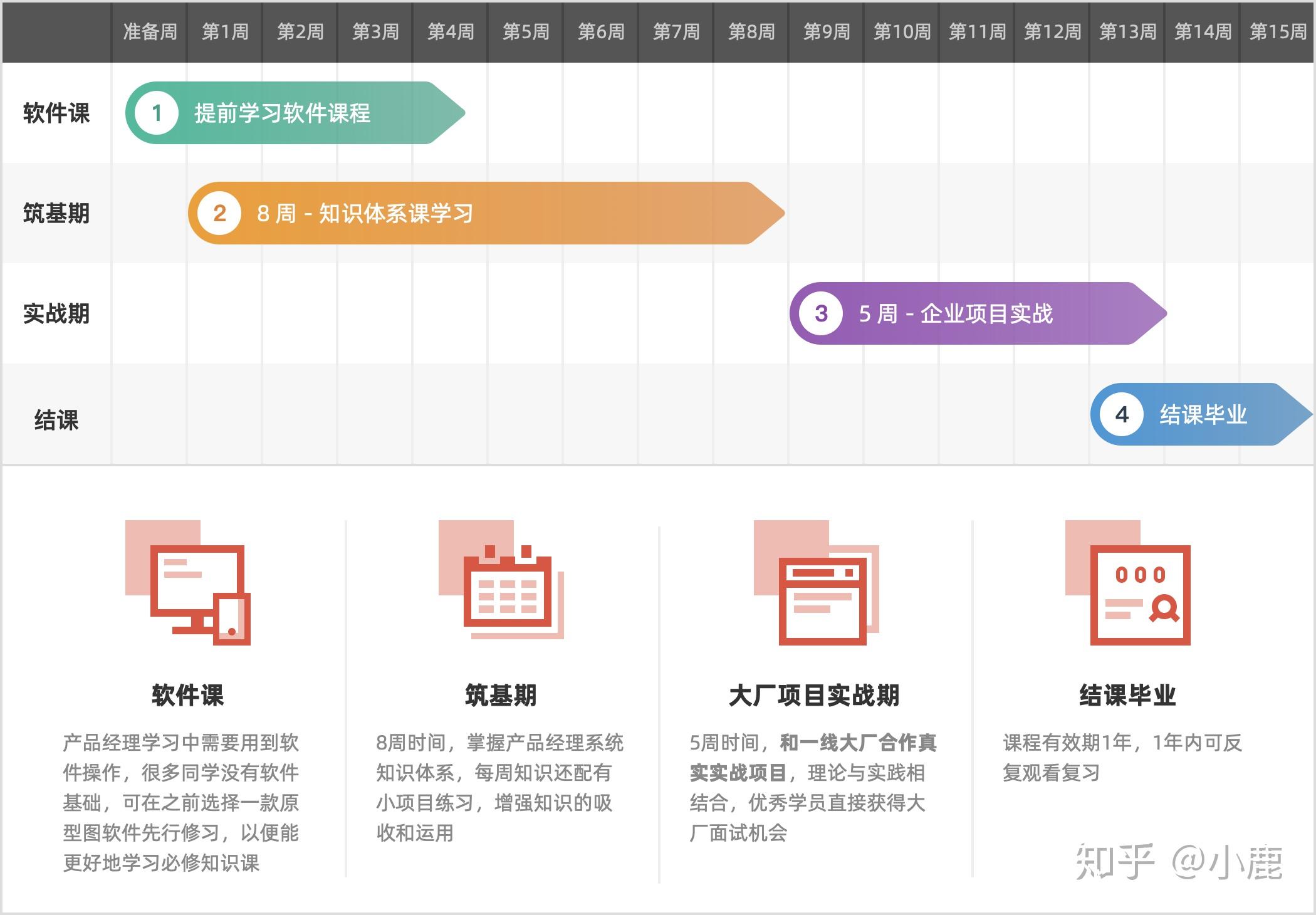This screenshot has height=915, width=1316.
Task: Select the purple 5 周 - 企业项目实战 bar
Action: point(978,313)
